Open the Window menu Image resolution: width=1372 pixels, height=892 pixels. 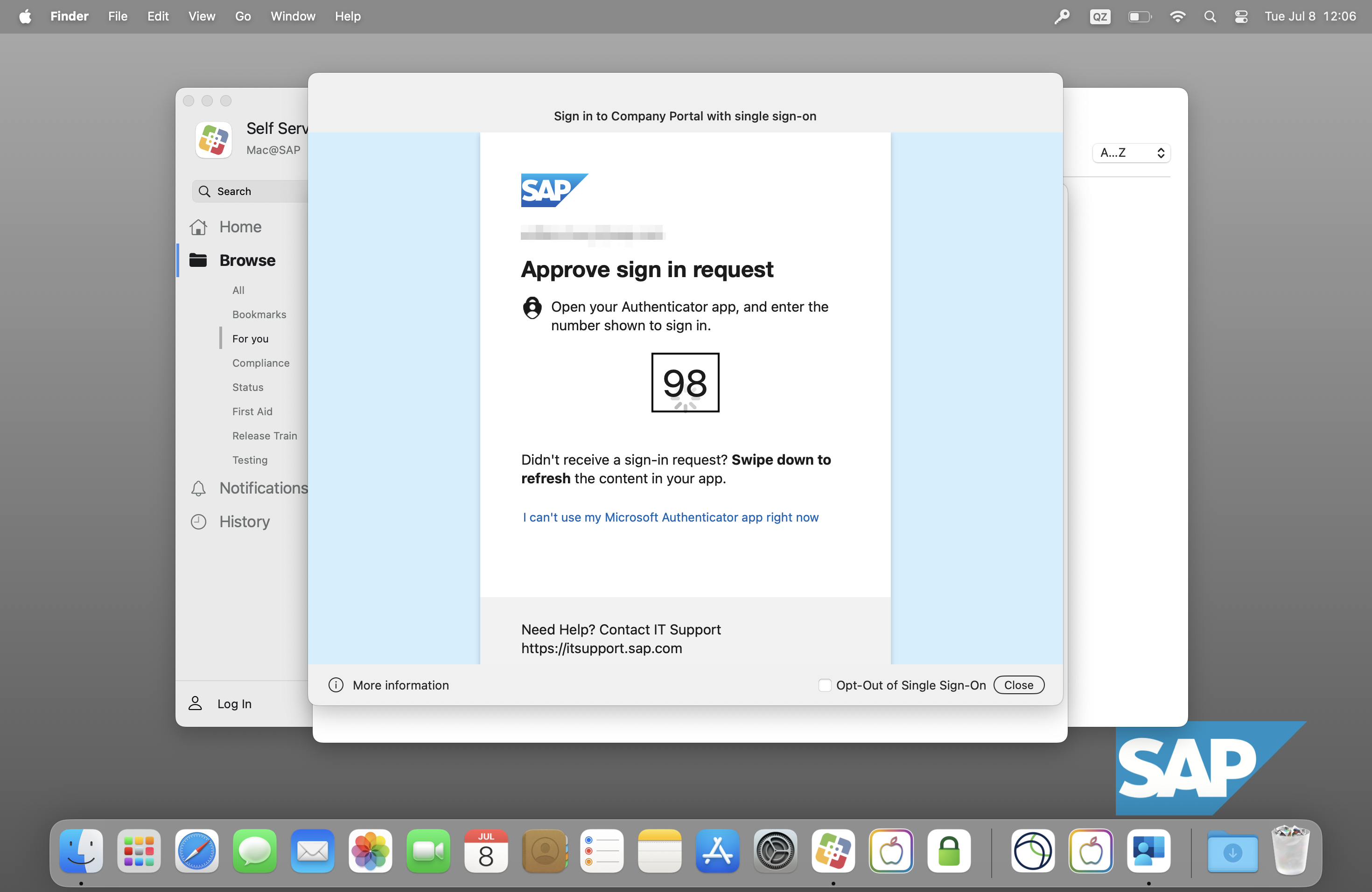tap(293, 17)
